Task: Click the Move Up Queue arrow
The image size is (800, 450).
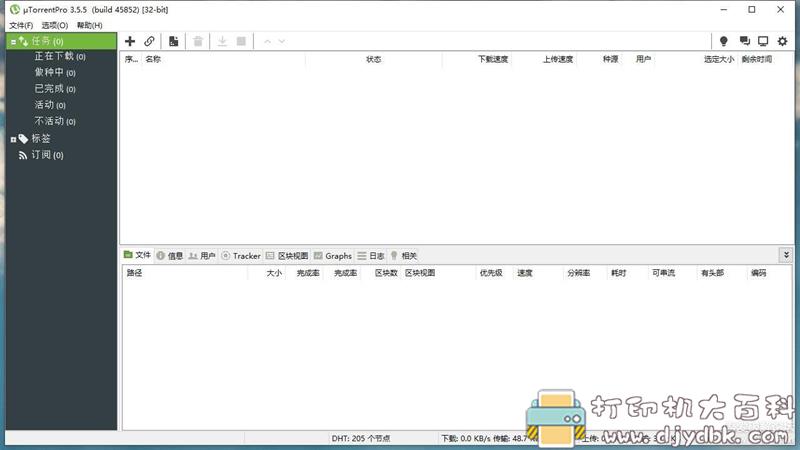Action: 267,41
